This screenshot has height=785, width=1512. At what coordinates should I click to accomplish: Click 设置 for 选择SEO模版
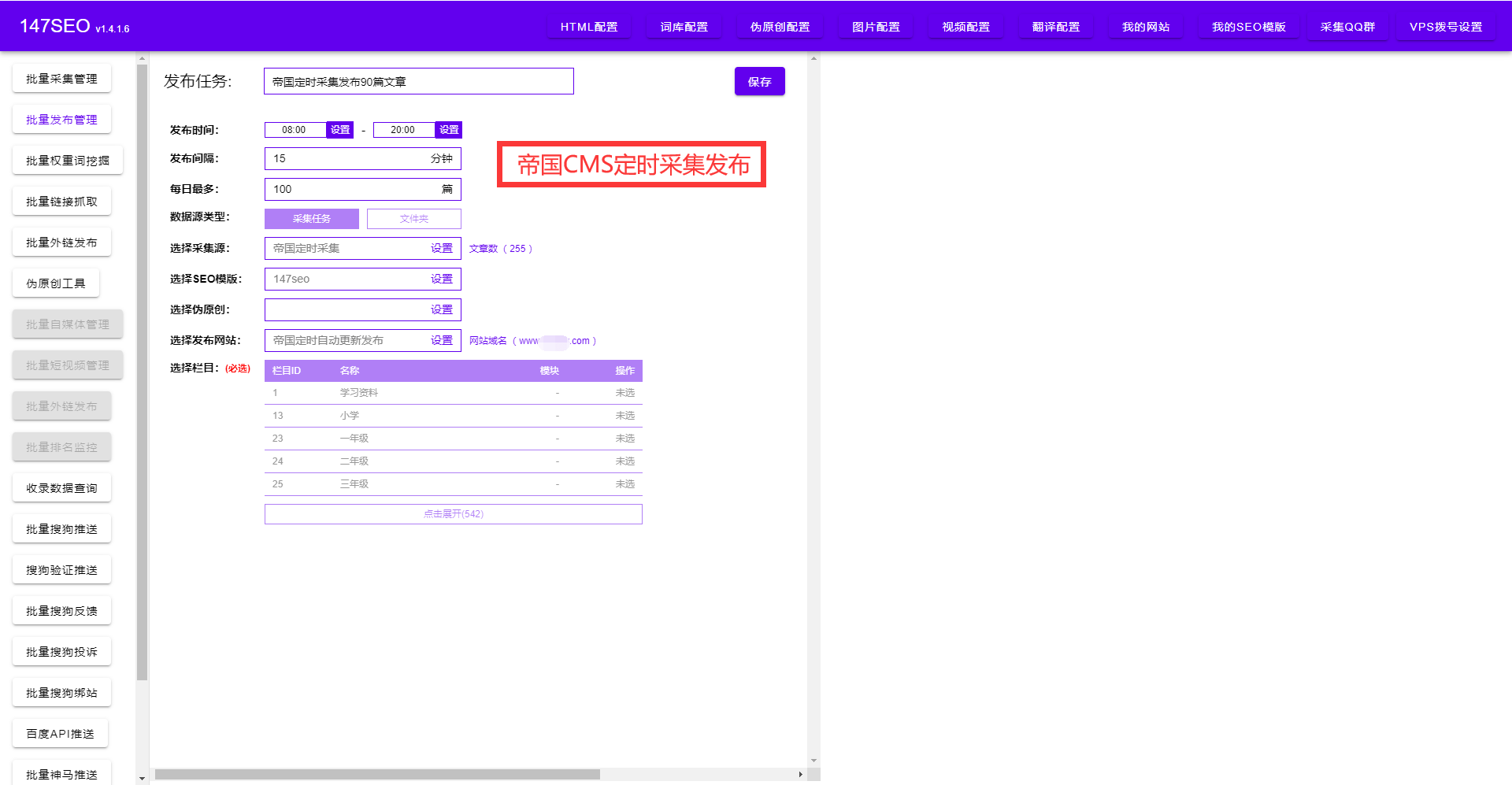click(x=442, y=279)
